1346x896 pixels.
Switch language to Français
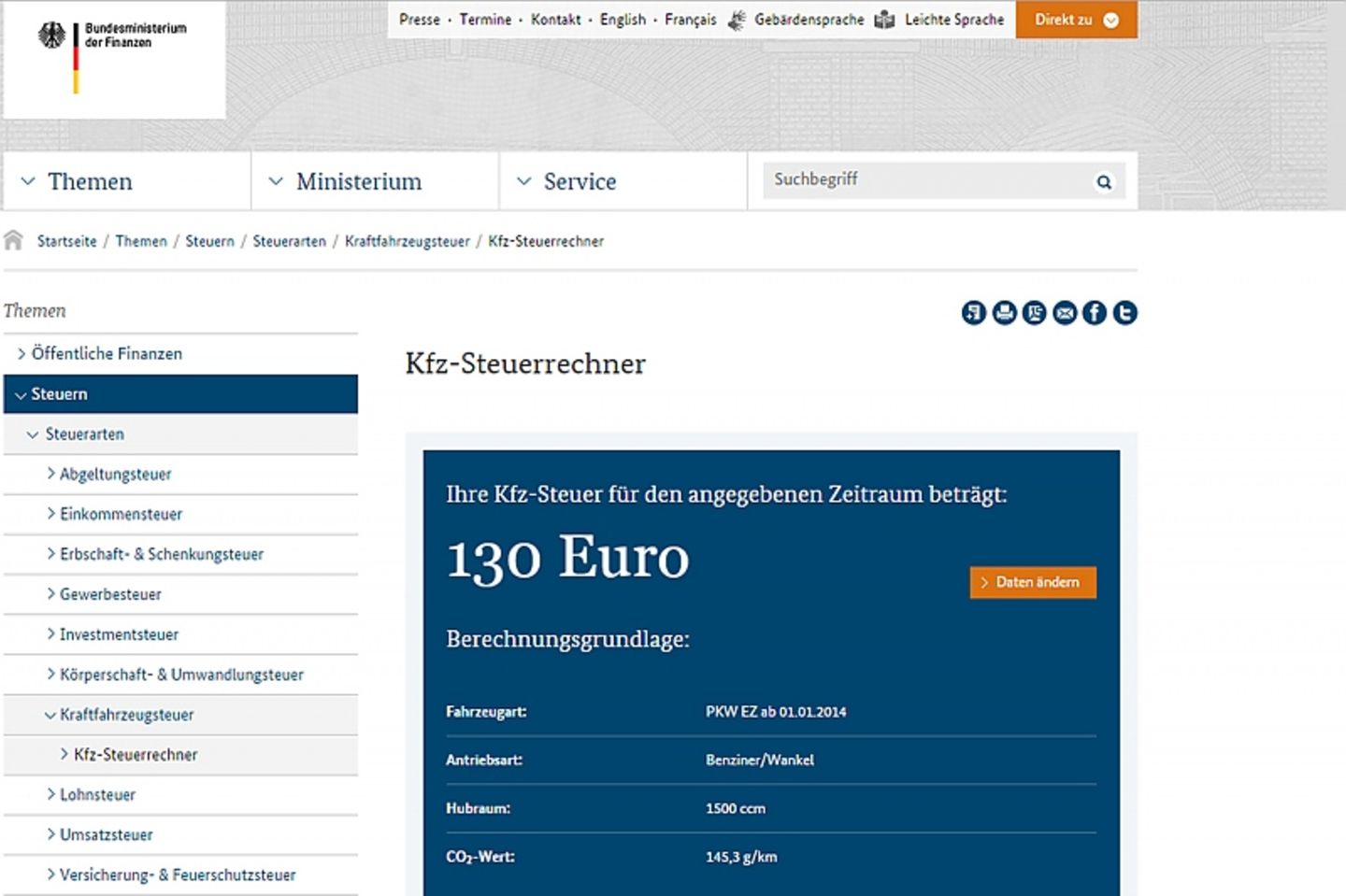click(690, 20)
